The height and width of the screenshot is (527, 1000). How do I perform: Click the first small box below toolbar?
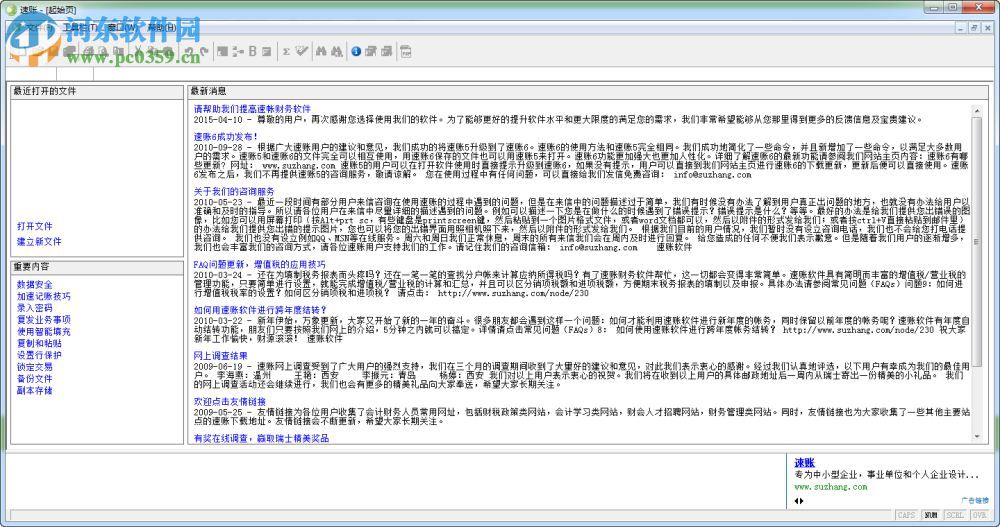[x=33, y=75]
